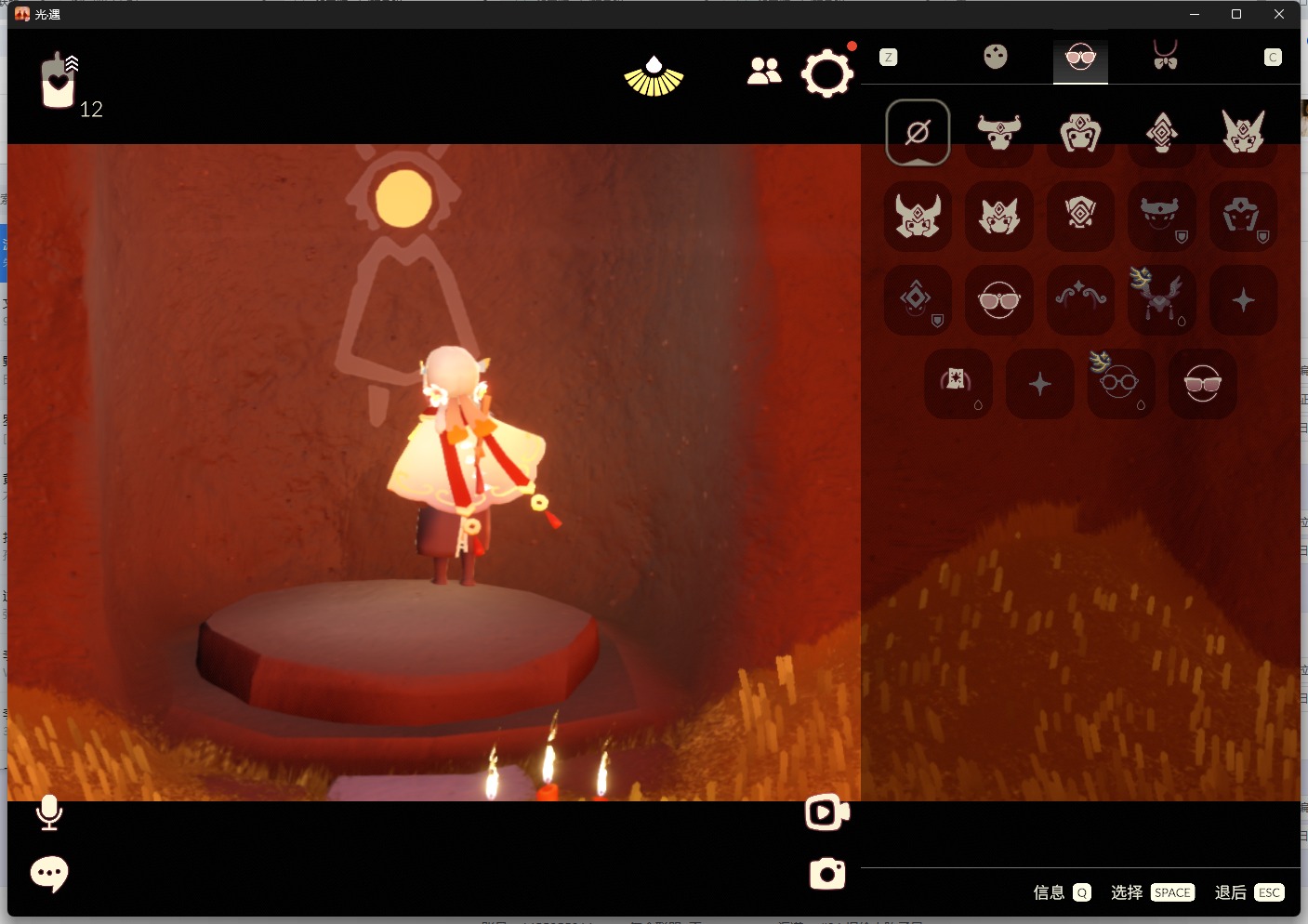Switch to the sunglasses accessory category tab
Screen dimensions: 1308x924
(x=1080, y=58)
